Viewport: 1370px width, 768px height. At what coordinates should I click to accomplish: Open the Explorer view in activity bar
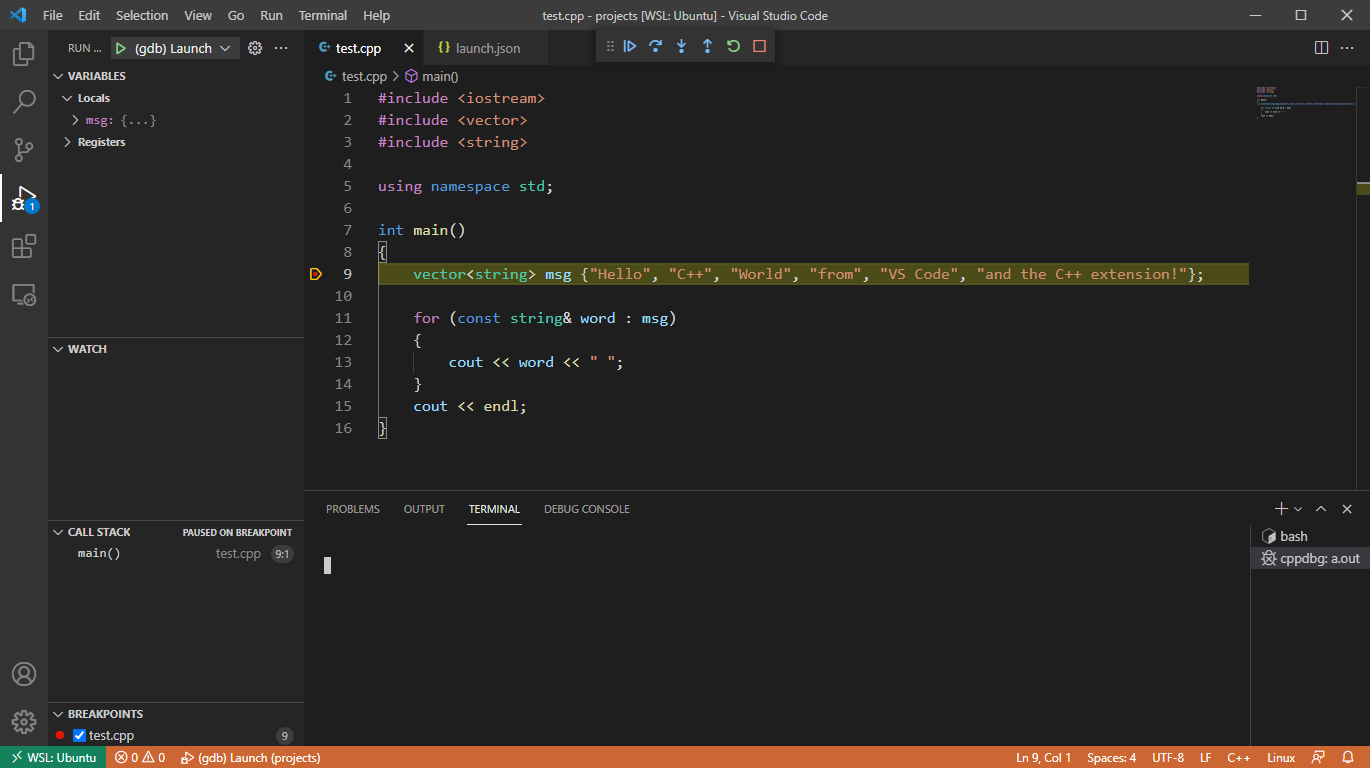[24, 54]
